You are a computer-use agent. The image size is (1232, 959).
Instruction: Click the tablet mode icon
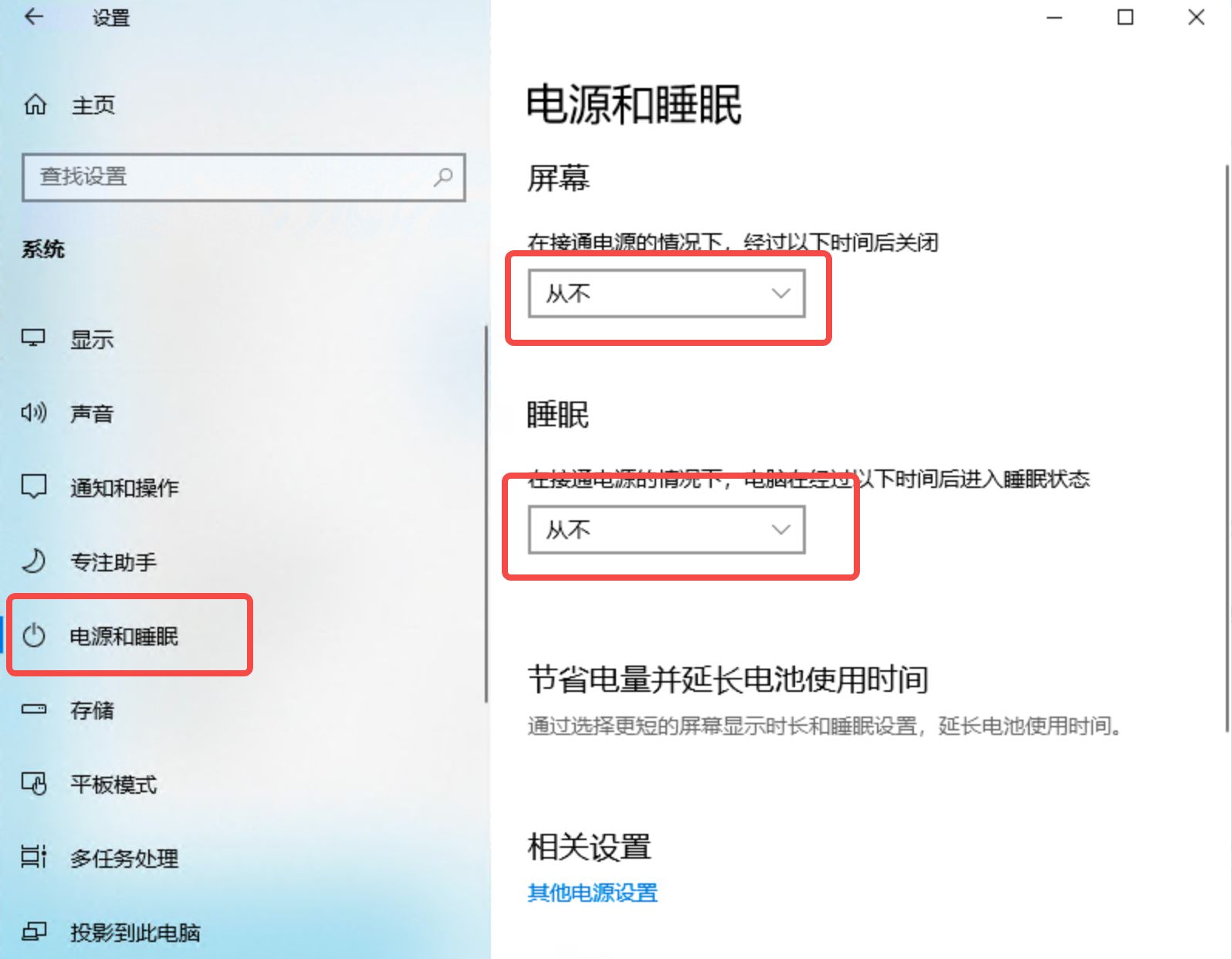pyautogui.click(x=34, y=784)
